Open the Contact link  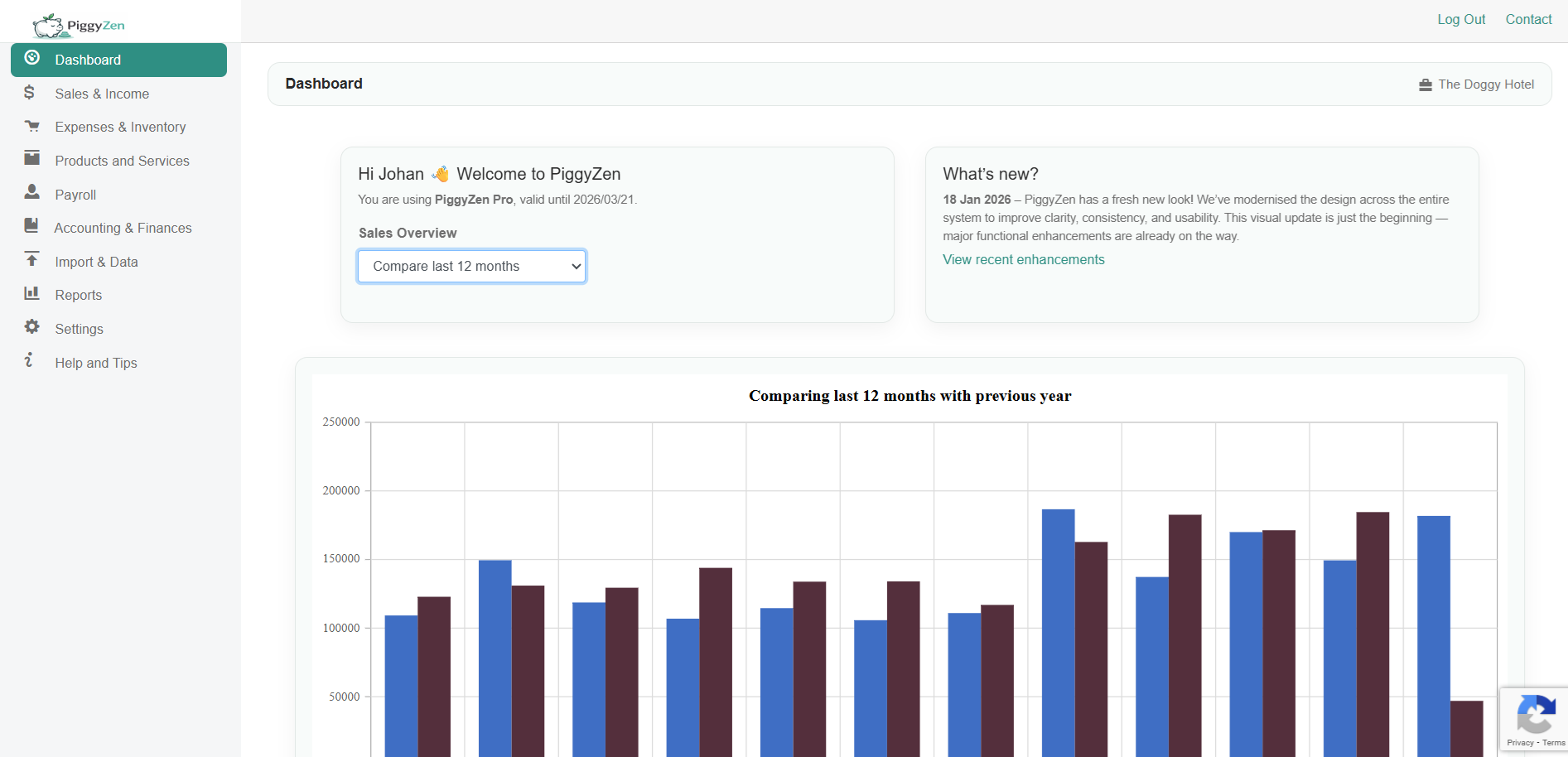[1528, 19]
